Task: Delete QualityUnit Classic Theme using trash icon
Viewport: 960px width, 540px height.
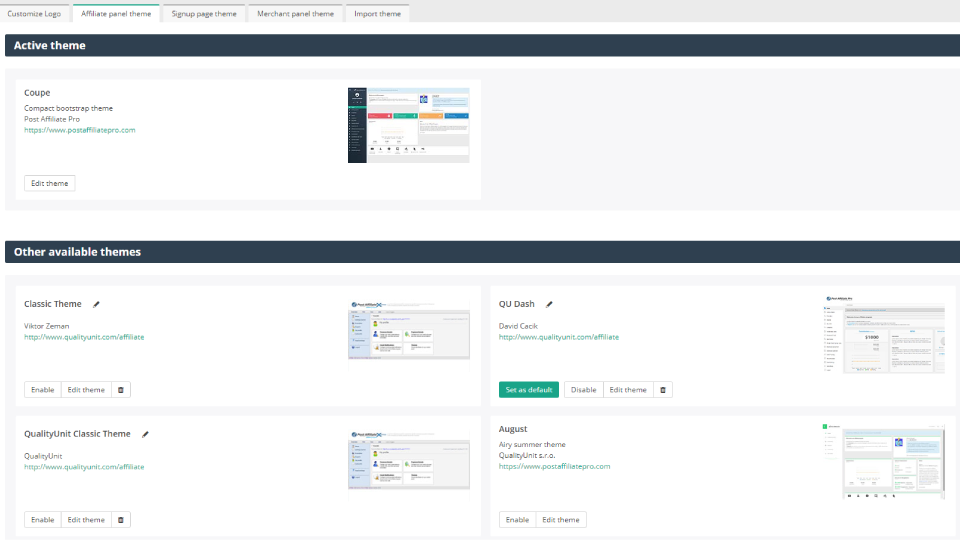Action: point(120,520)
